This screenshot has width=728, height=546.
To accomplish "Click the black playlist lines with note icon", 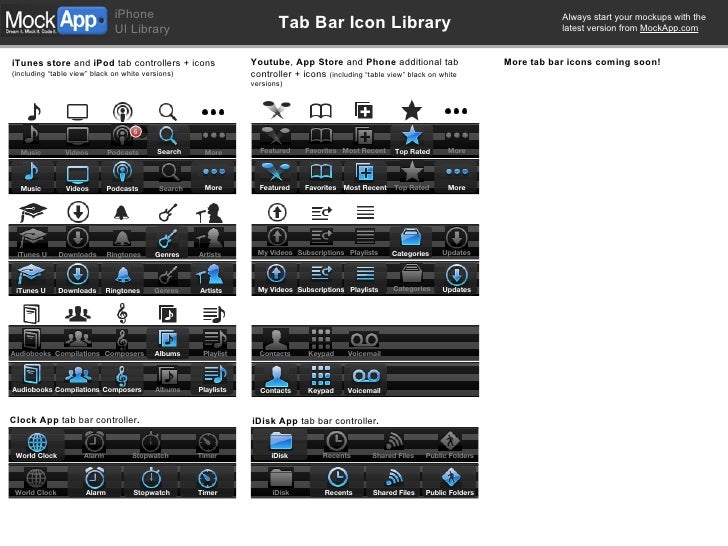I will click(214, 314).
